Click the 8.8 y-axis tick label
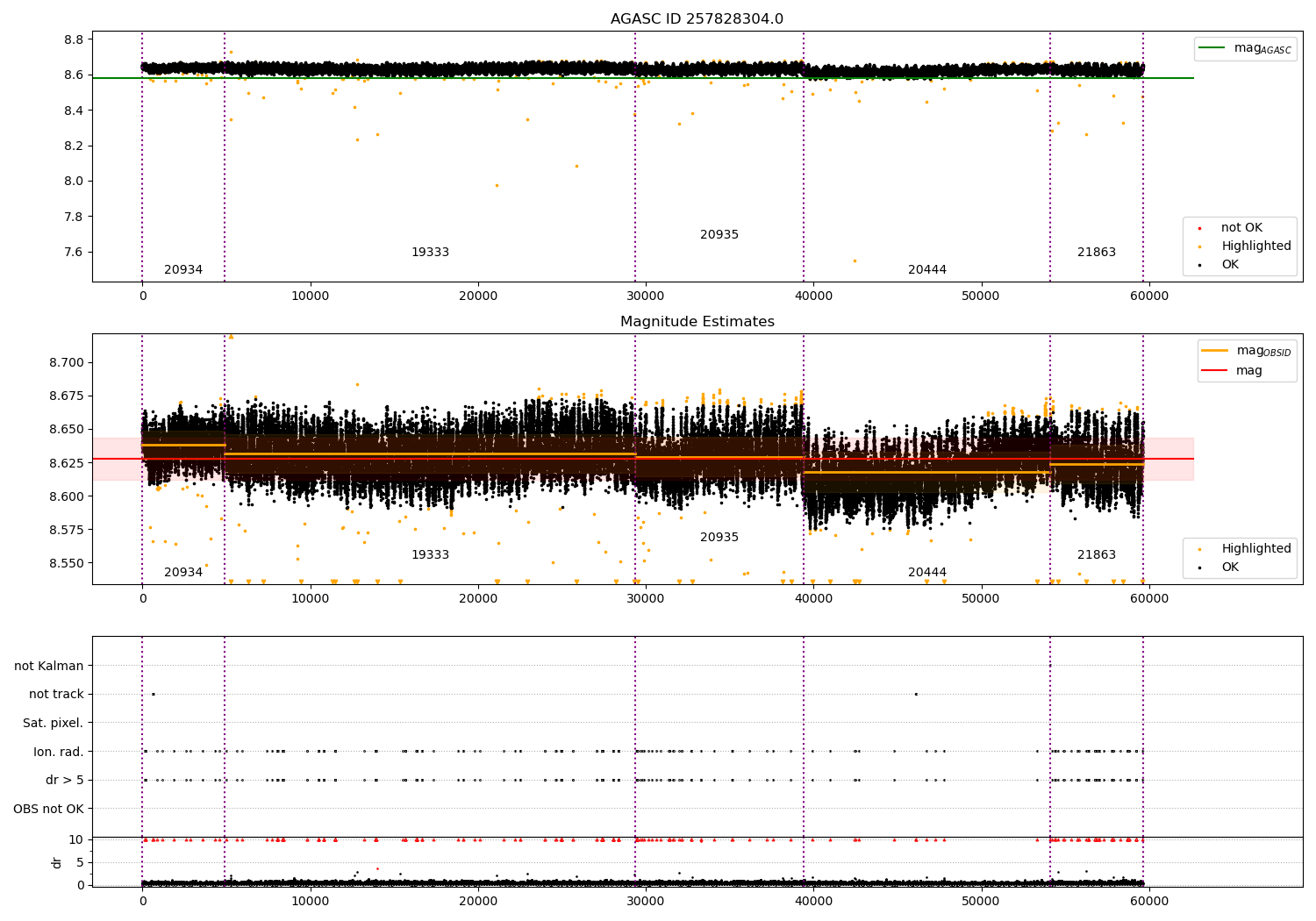The image size is (1316, 921). click(74, 40)
